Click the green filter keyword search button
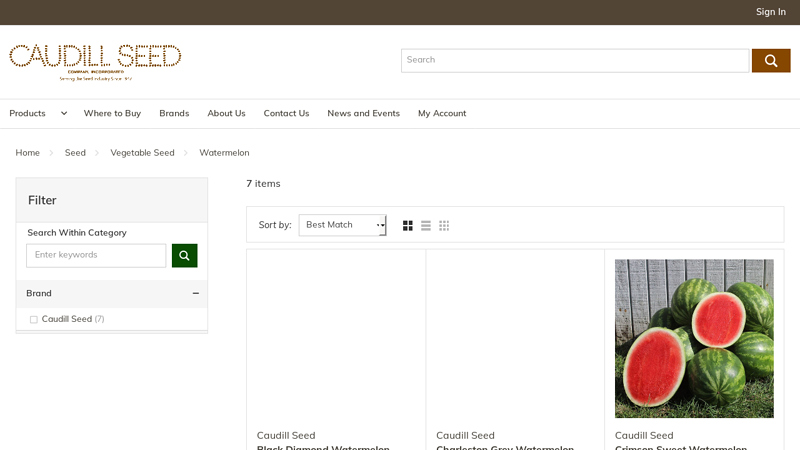 coord(184,256)
